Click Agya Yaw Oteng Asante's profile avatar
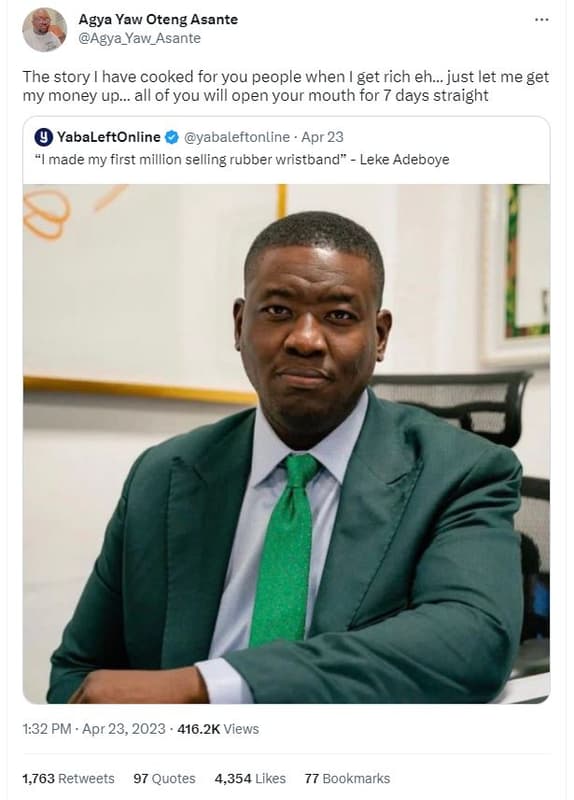The image size is (574, 800). click(x=44, y=30)
